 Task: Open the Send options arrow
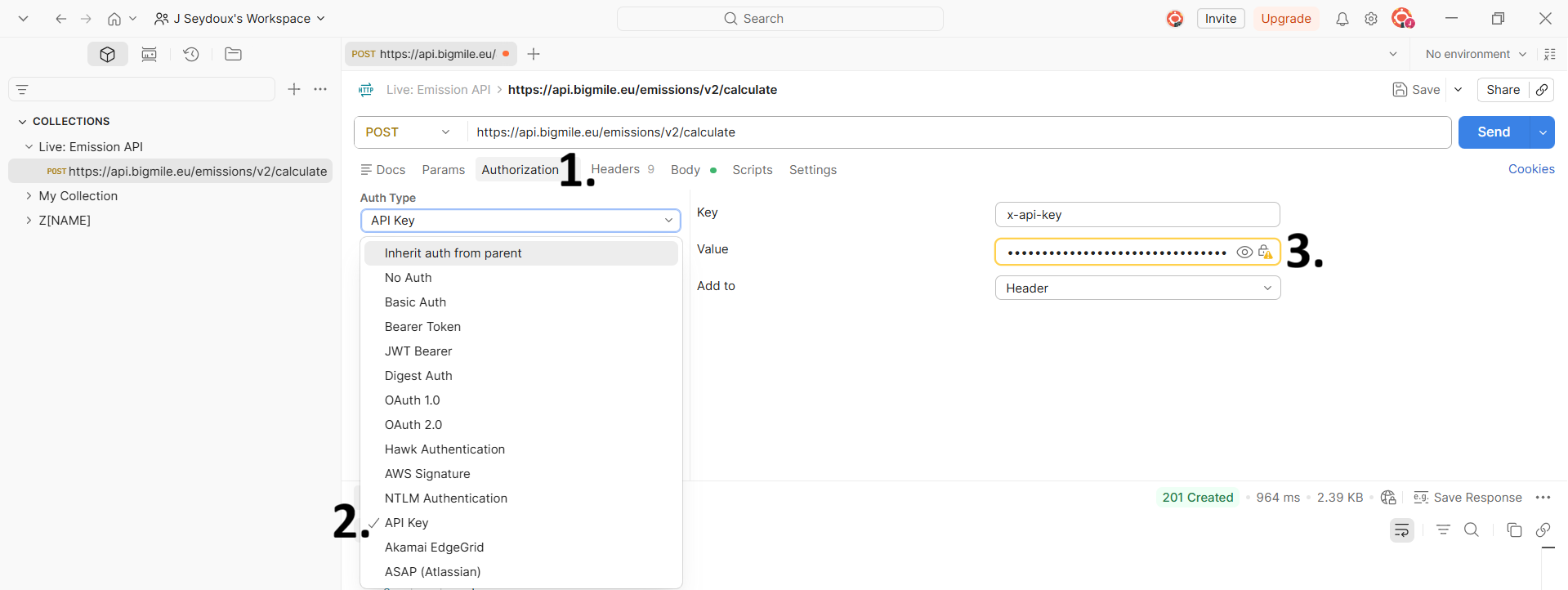(x=1543, y=132)
